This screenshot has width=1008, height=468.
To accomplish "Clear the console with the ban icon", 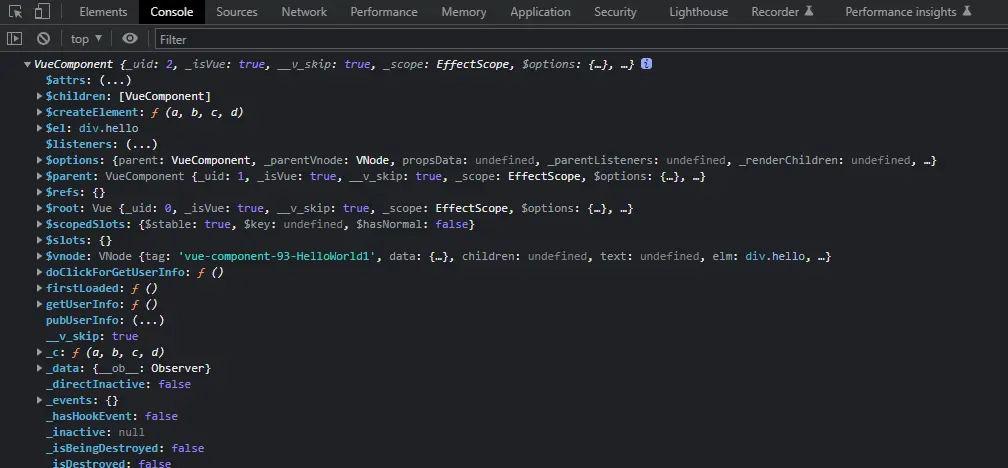I will 43,39.
